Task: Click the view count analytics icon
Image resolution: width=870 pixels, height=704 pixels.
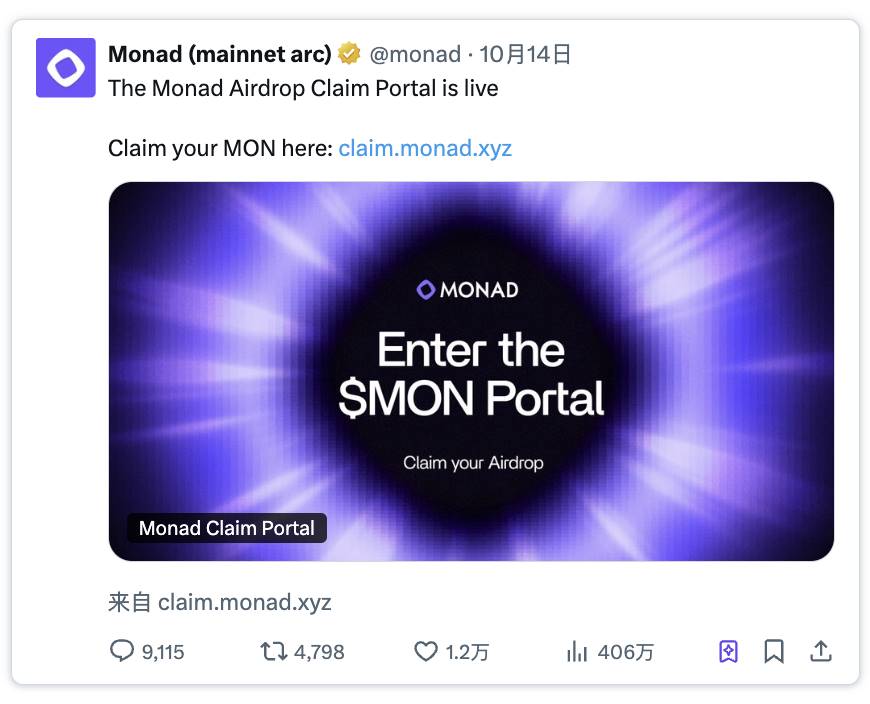Action: [x=578, y=651]
